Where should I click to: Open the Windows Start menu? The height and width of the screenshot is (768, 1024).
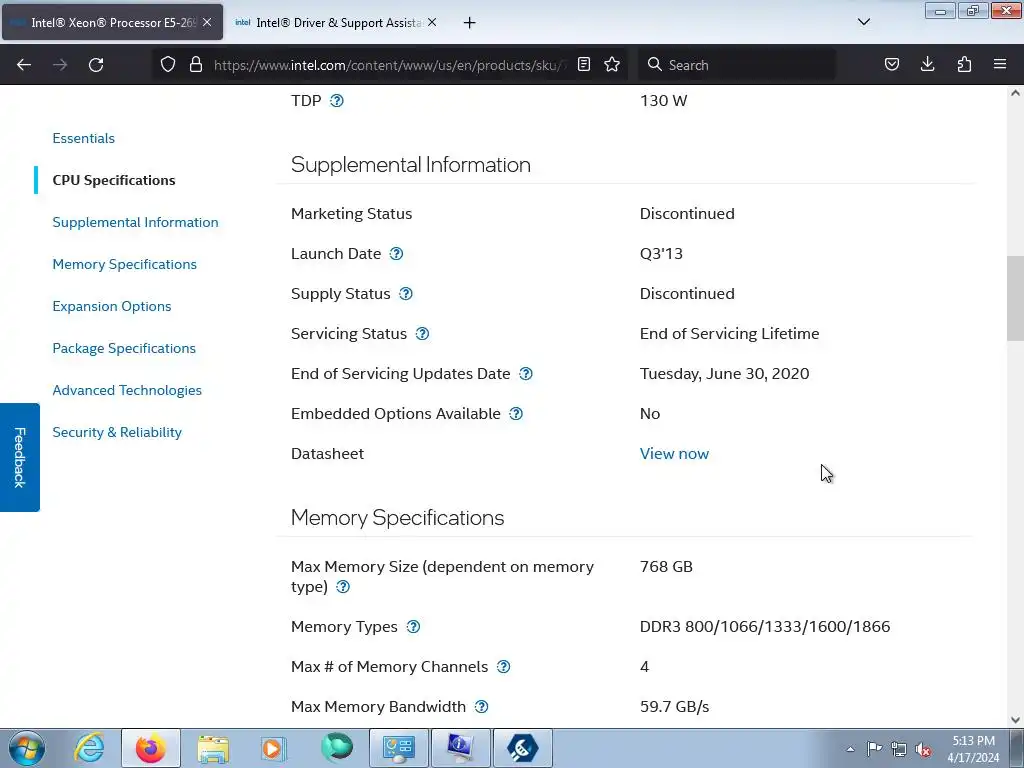pos(27,748)
